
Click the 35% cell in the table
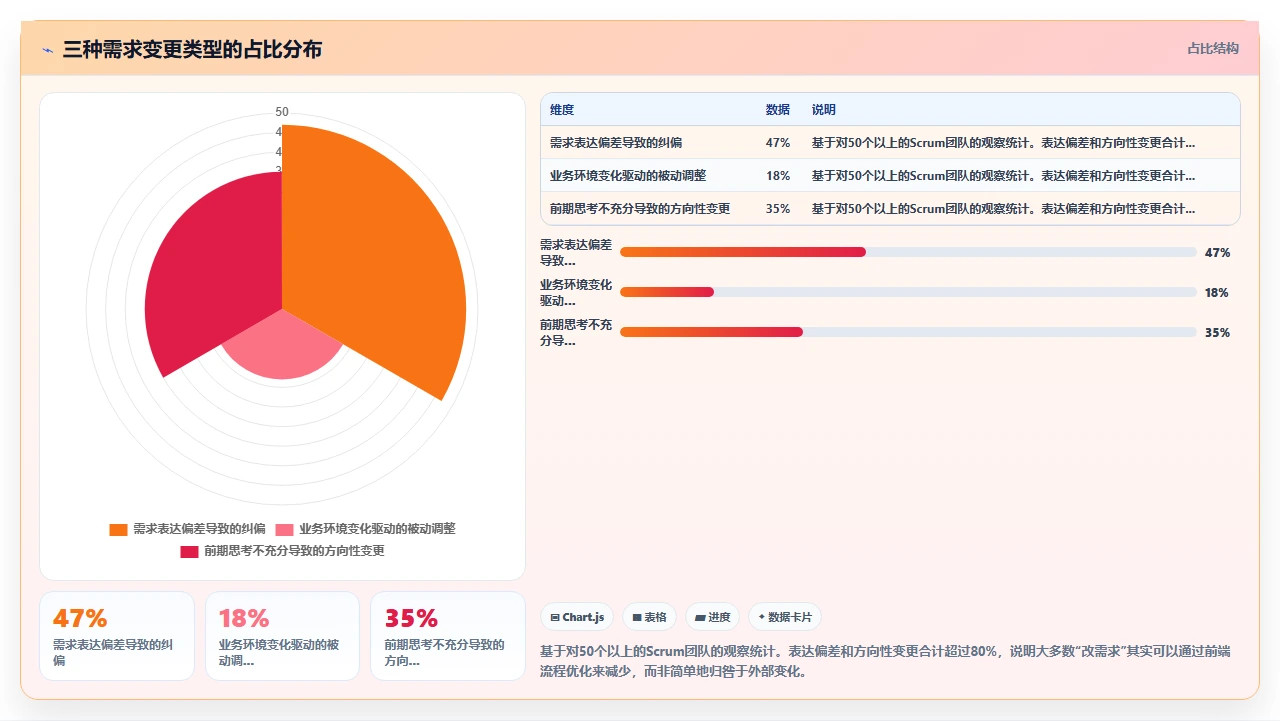point(778,209)
